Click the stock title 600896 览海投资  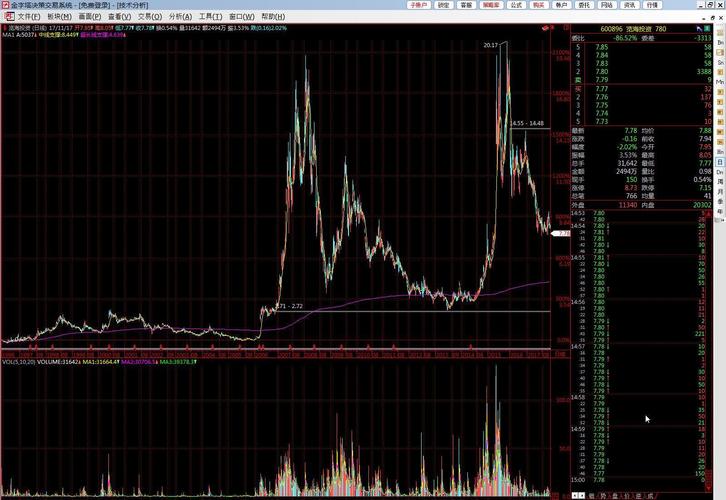pos(633,29)
